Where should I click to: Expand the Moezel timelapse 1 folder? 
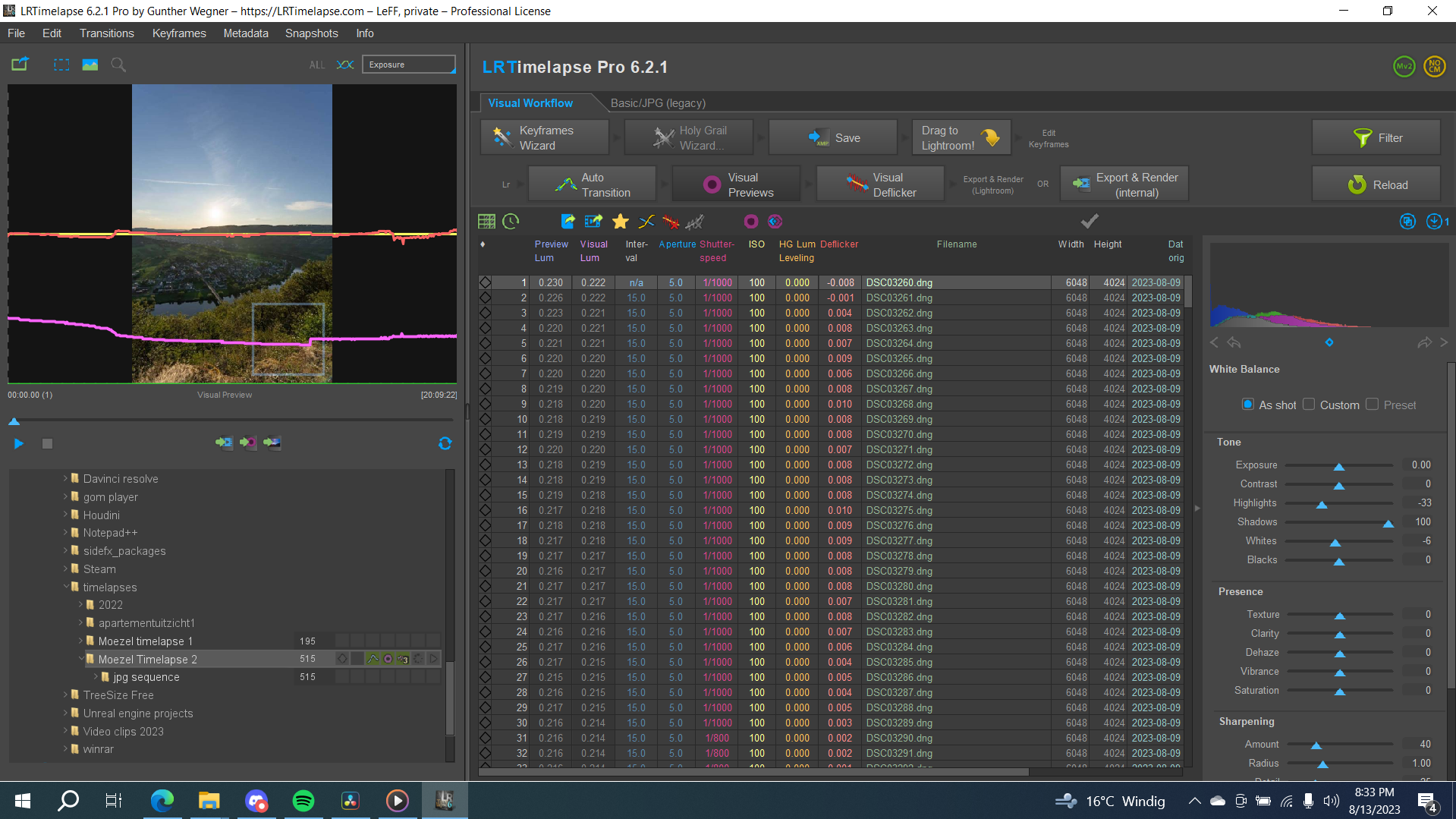[80, 641]
